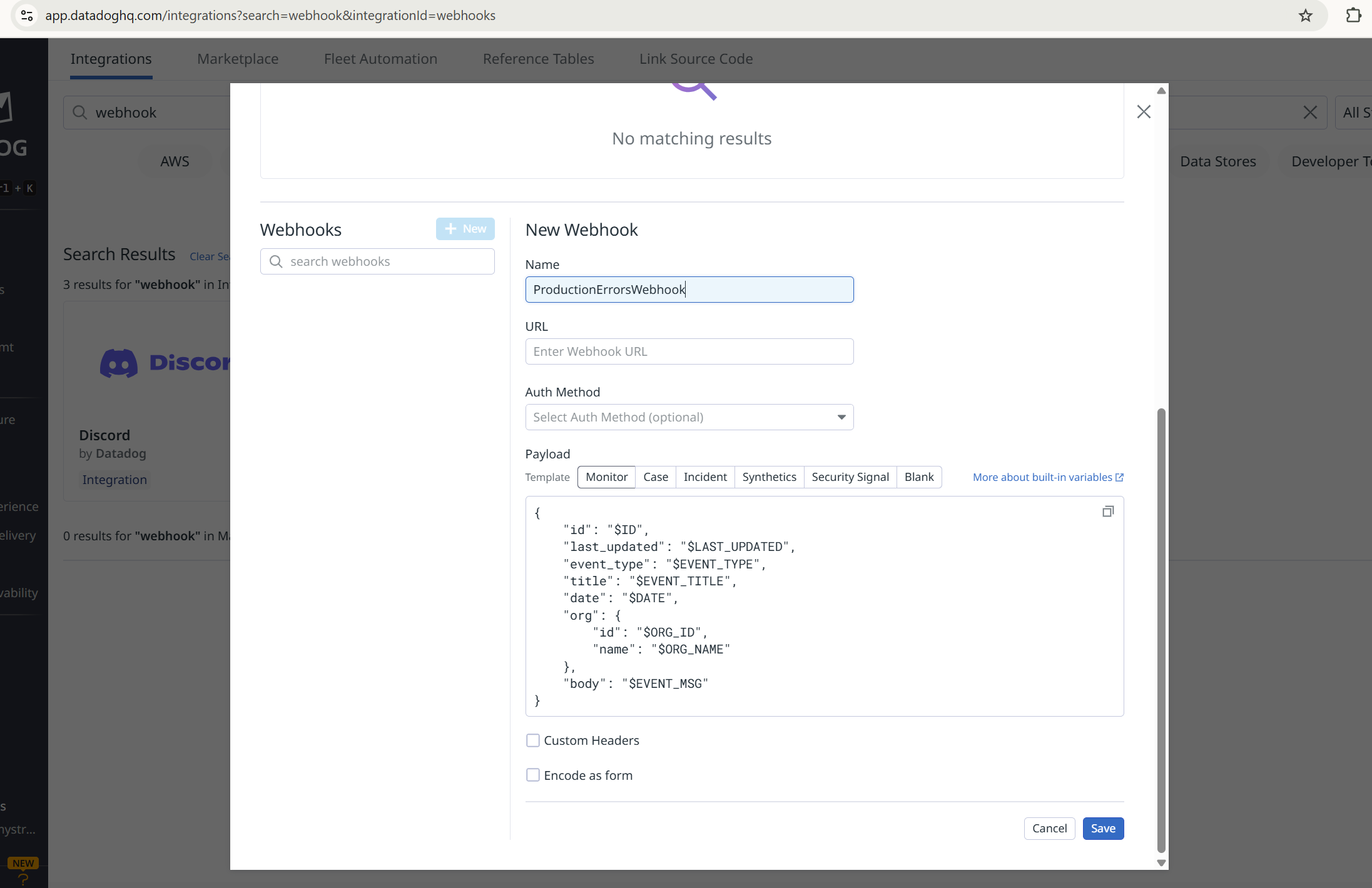Save the new webhook
This screenshot has height=888, width=1372.
(x=1103, y=829)
